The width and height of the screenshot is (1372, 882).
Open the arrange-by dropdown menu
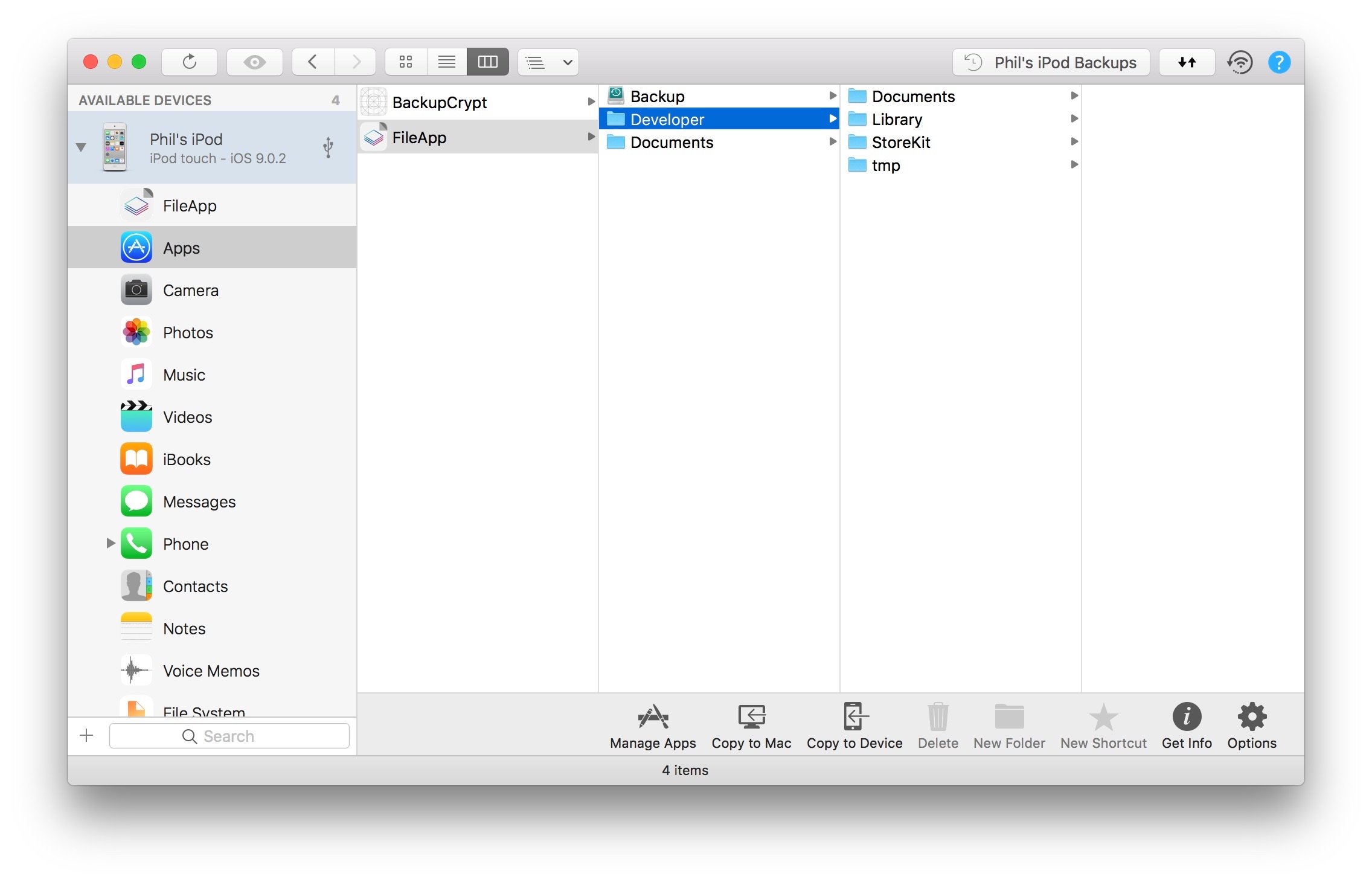pyautogui.click(x=548, y=62)
